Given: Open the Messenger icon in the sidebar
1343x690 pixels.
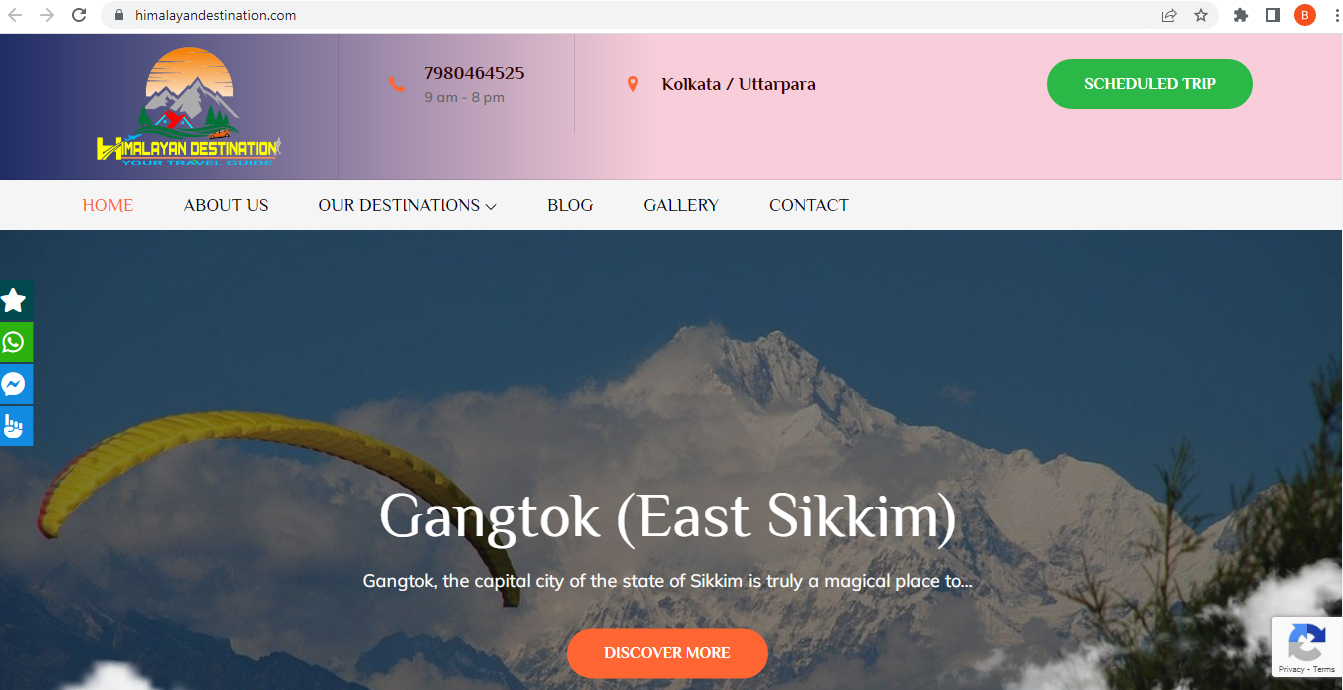Looking at the screenshot, I should pos(14,384).
